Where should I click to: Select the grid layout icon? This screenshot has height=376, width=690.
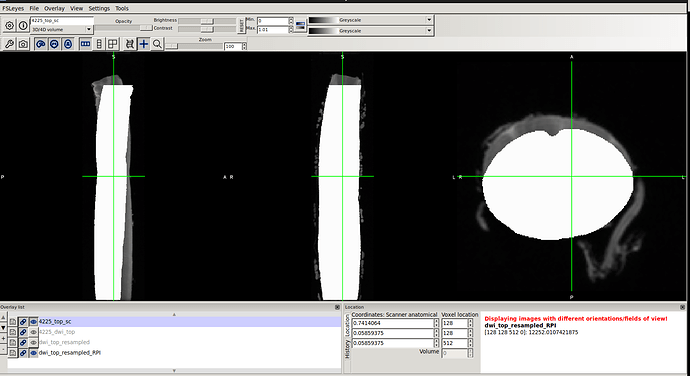(x=113, y=44)
